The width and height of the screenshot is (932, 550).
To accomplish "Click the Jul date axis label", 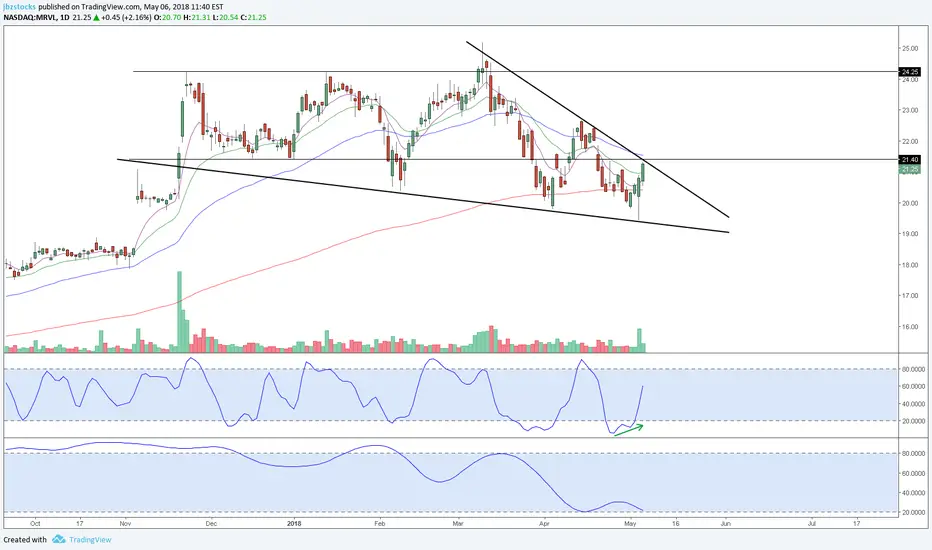I will (811, 524).
